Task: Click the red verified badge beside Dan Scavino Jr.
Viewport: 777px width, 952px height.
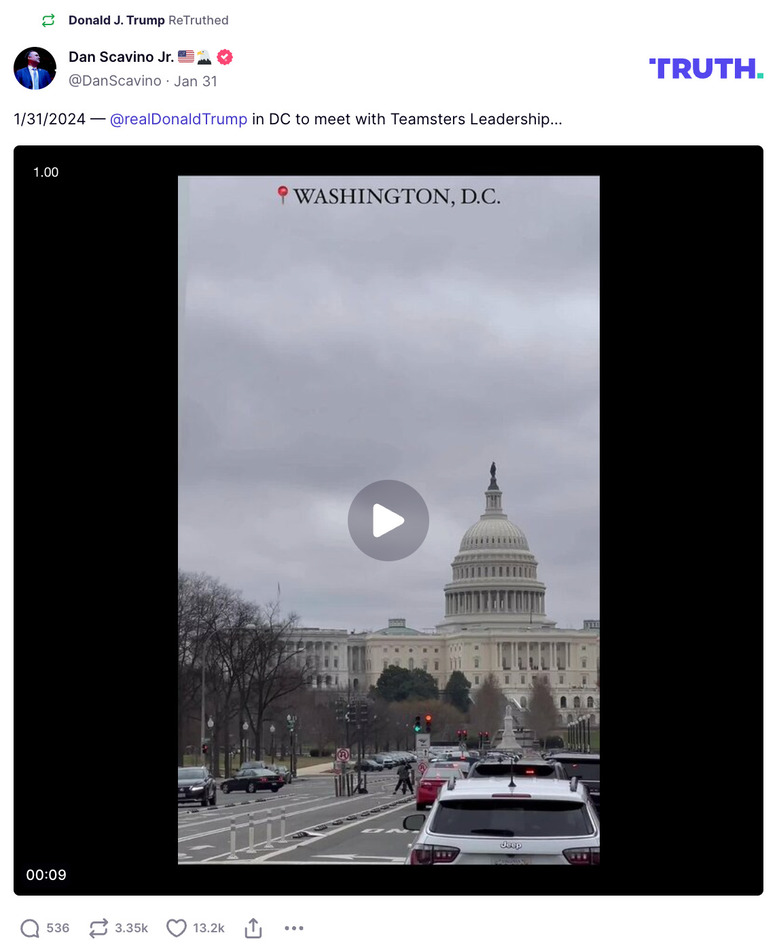Action: [x=225, y=57]
